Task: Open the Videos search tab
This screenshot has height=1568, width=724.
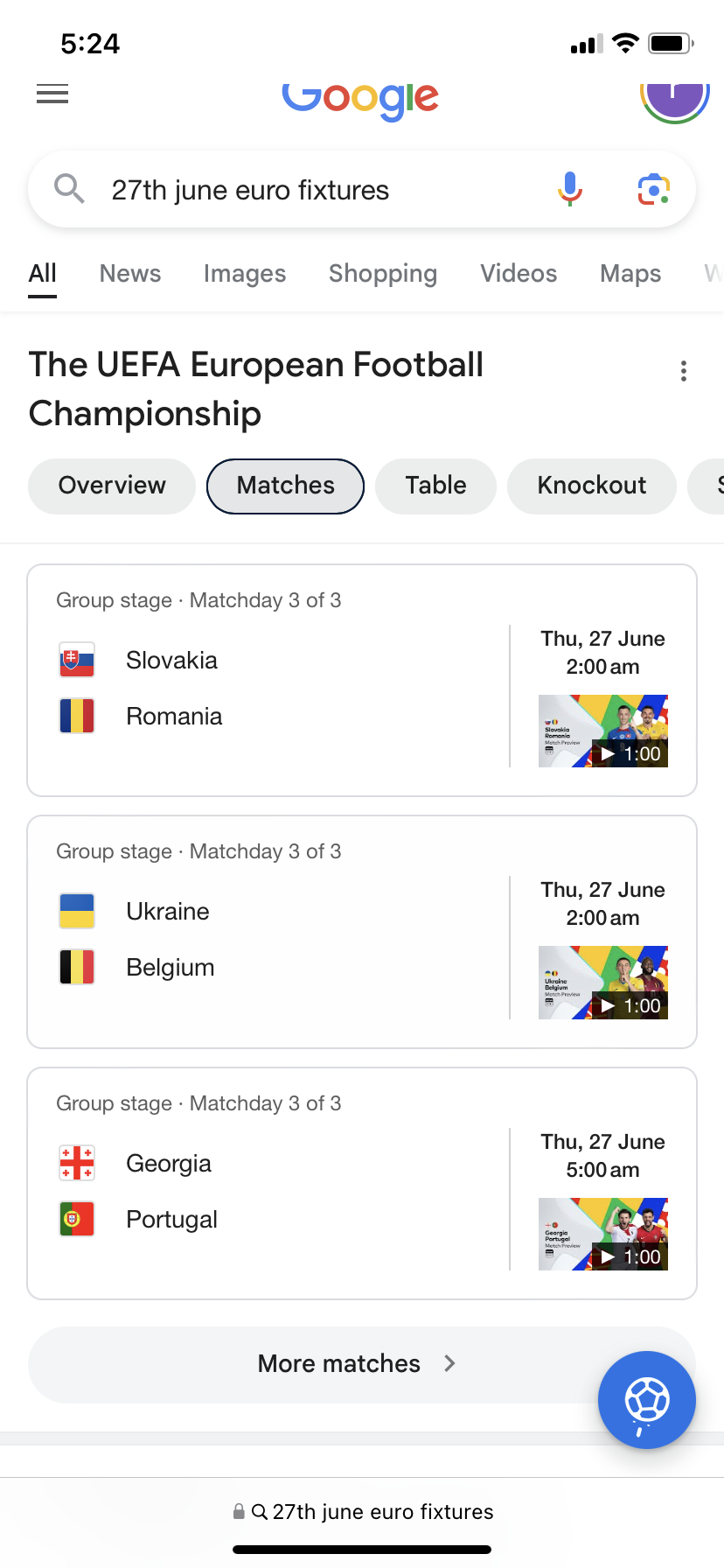Action: [x=519, y=274]
